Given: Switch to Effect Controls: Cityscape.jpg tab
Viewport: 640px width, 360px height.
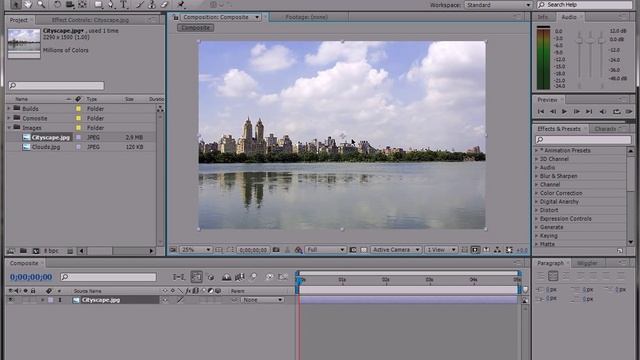Looking at the screenshot, I should [90, 20].
